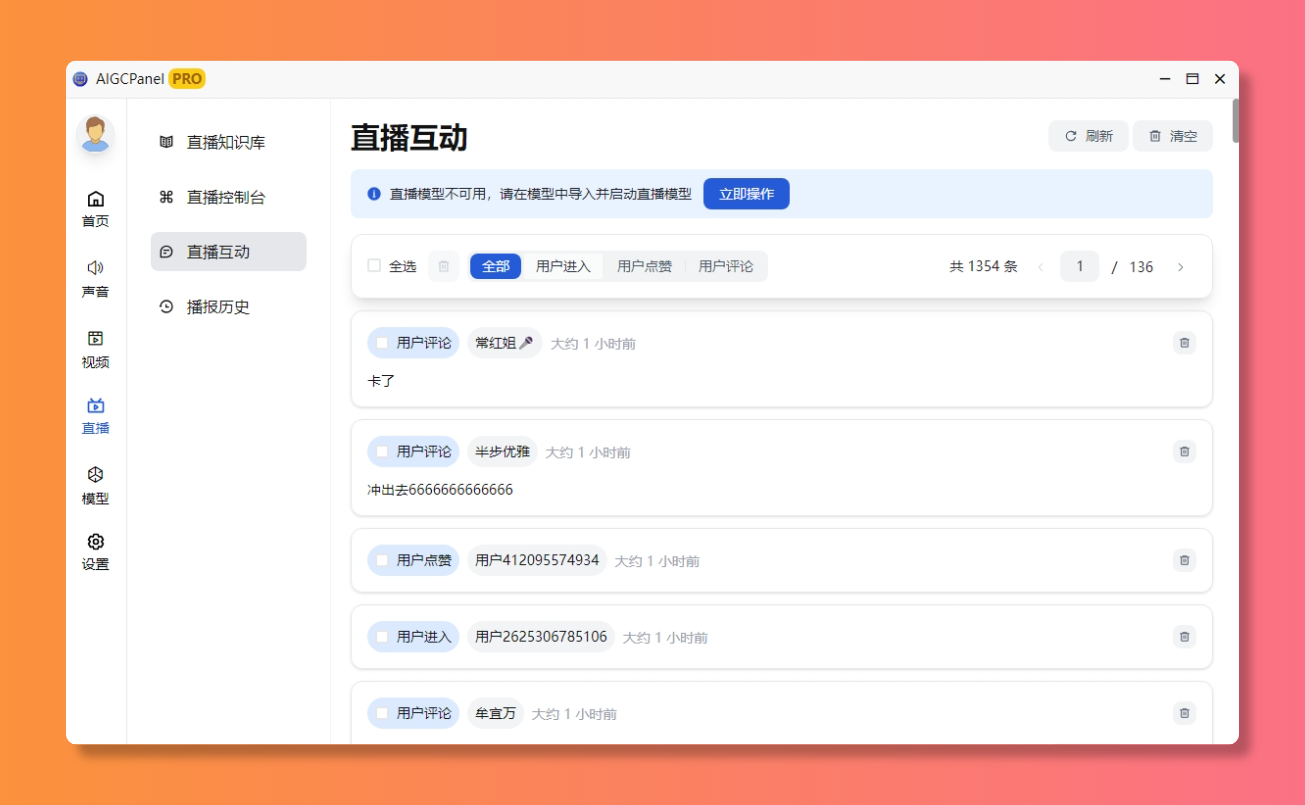The image size is (1305, 805).
Task: Click the page number input field
Action: tap(1079, 267)
